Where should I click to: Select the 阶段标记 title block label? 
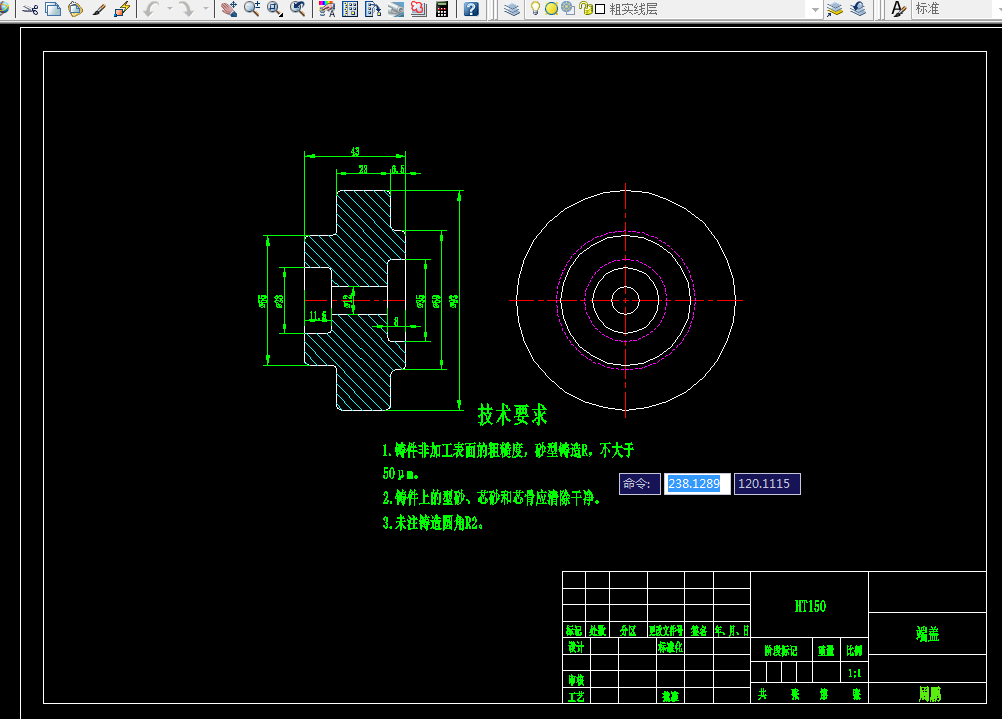pos(781,651)
